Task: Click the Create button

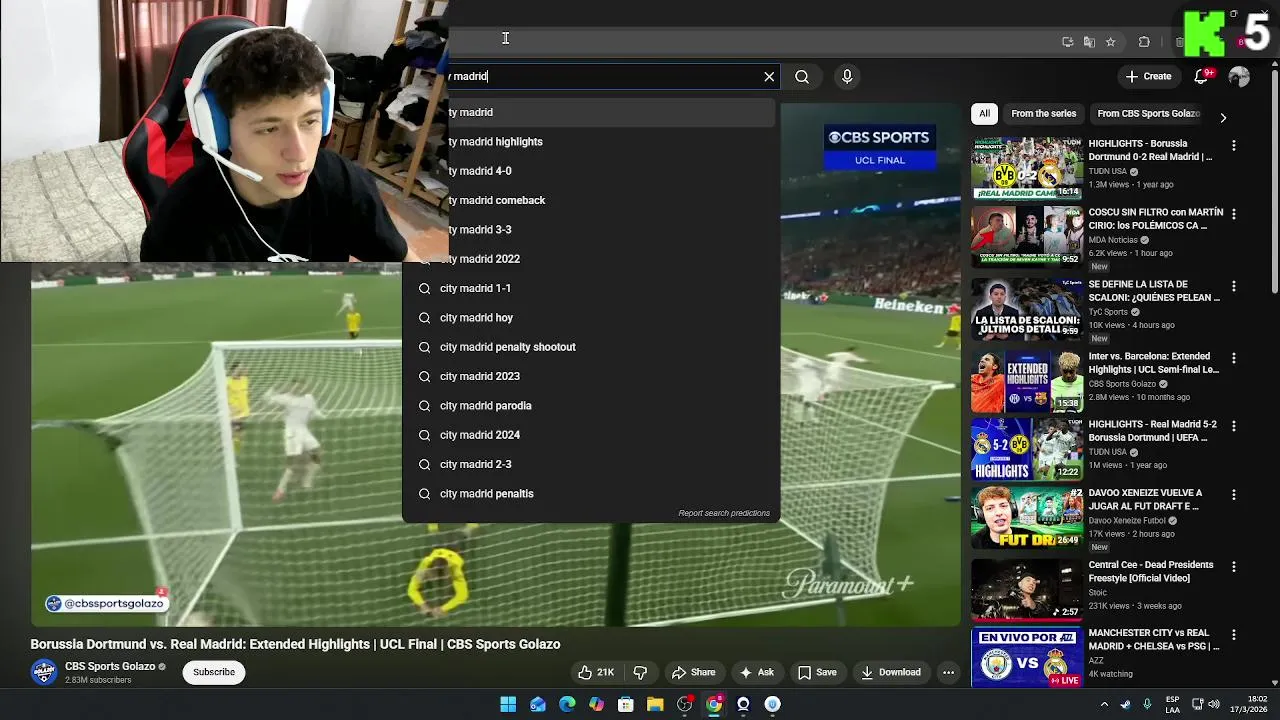Action: tap(1148, 76)
